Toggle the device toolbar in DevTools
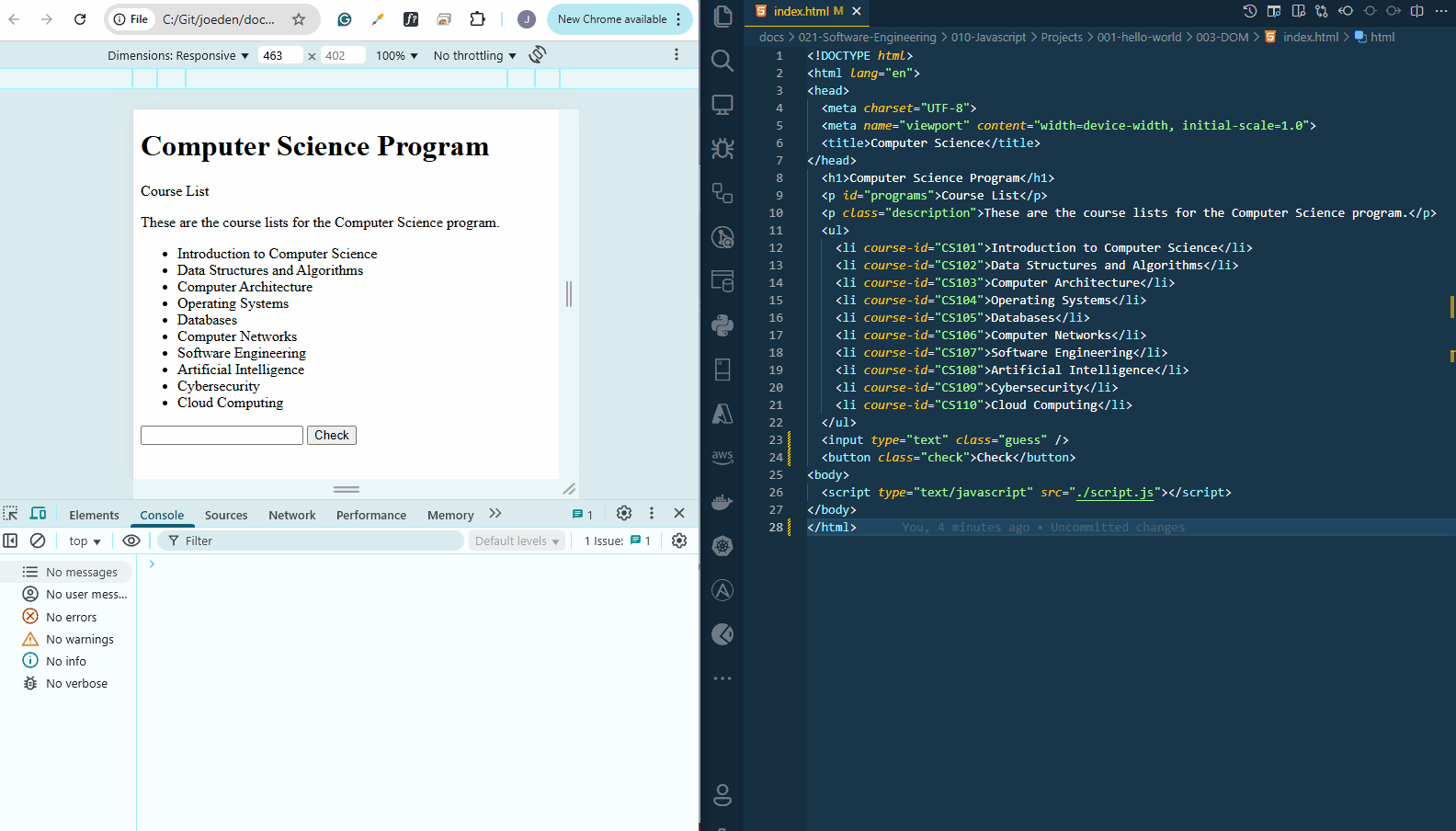The image size is (1456, 831). pyautogui.click(x=38, y=514)
